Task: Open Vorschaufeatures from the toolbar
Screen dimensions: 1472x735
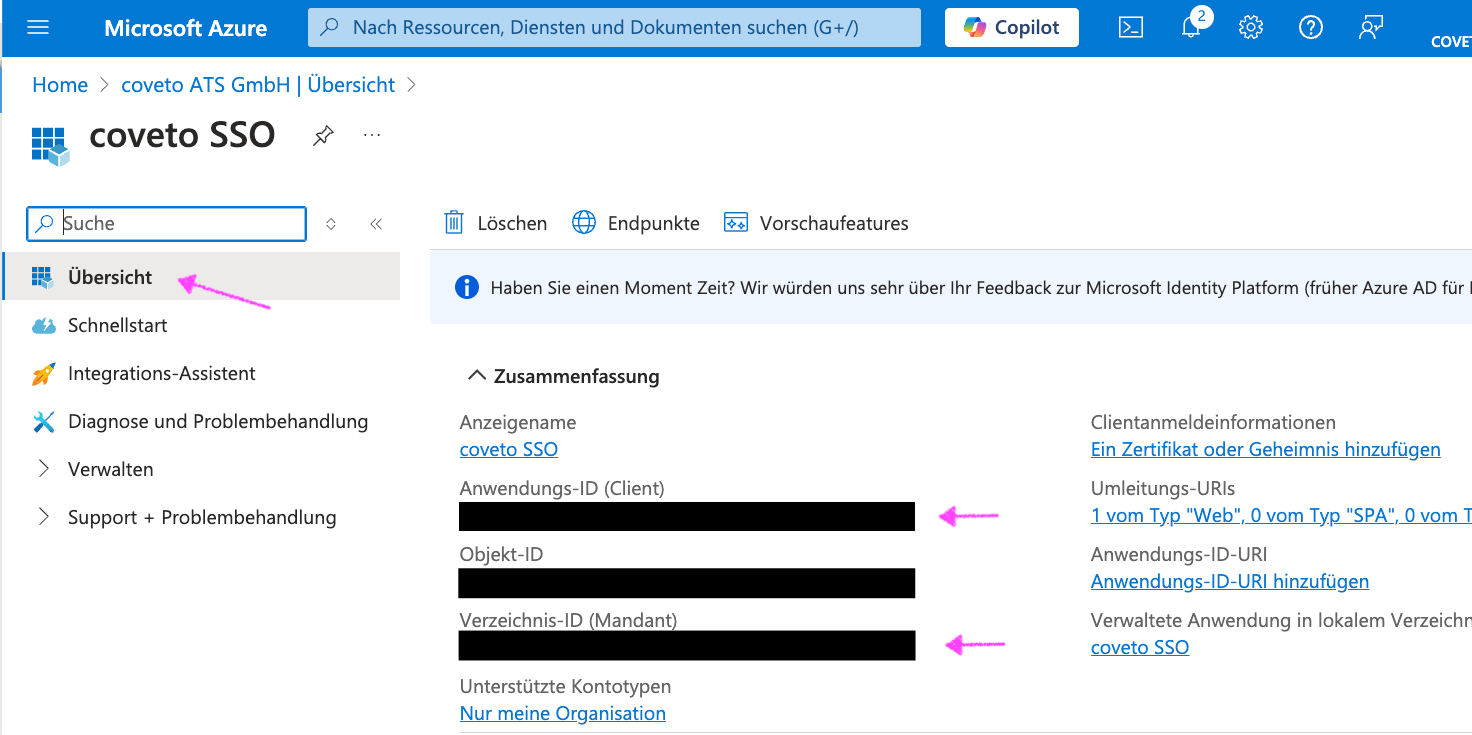Action: pyautogui.click(x=816, y=222)
